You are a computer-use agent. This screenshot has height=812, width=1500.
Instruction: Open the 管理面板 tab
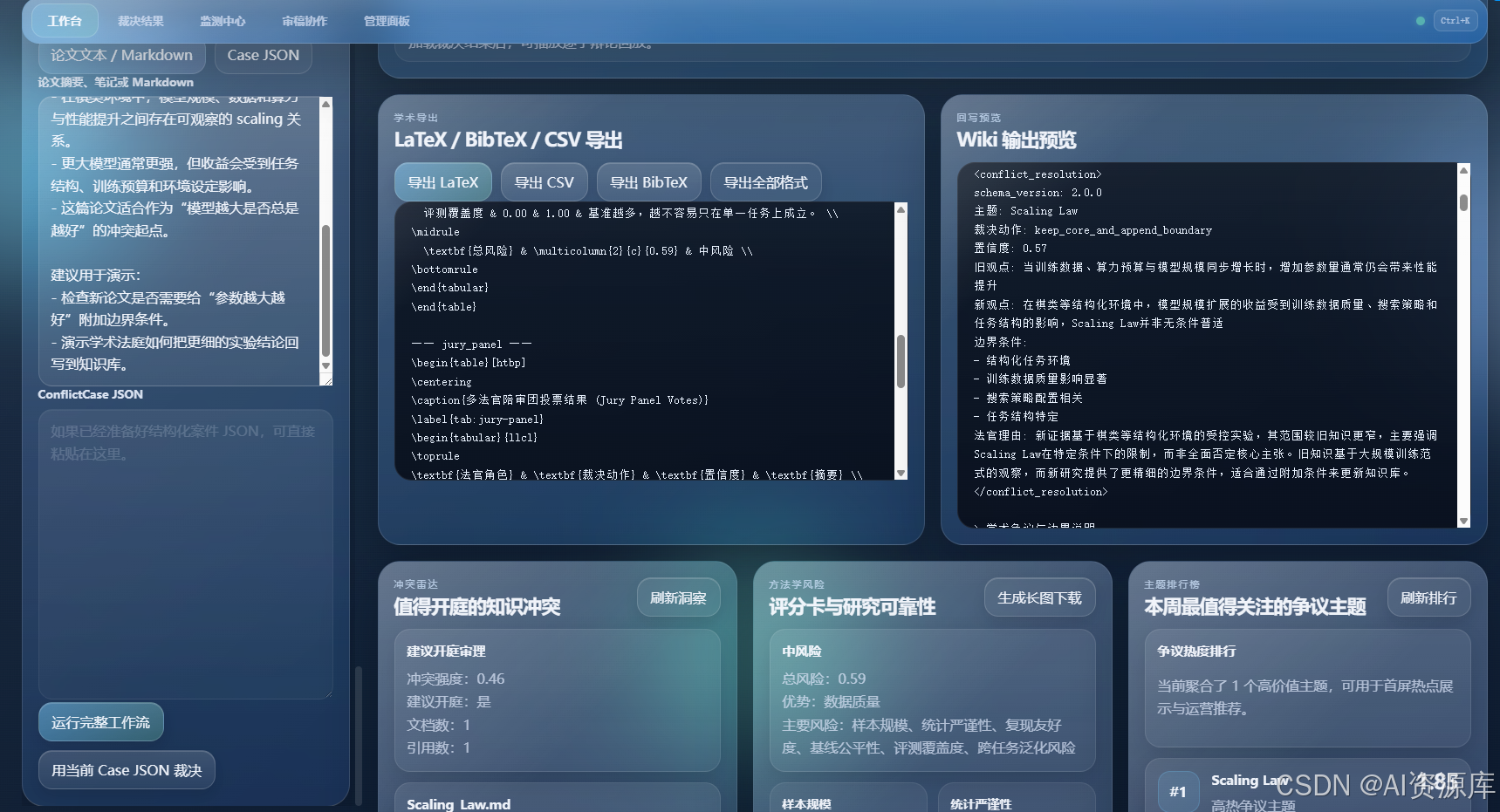pyautogui.click(x=387, y=21)
